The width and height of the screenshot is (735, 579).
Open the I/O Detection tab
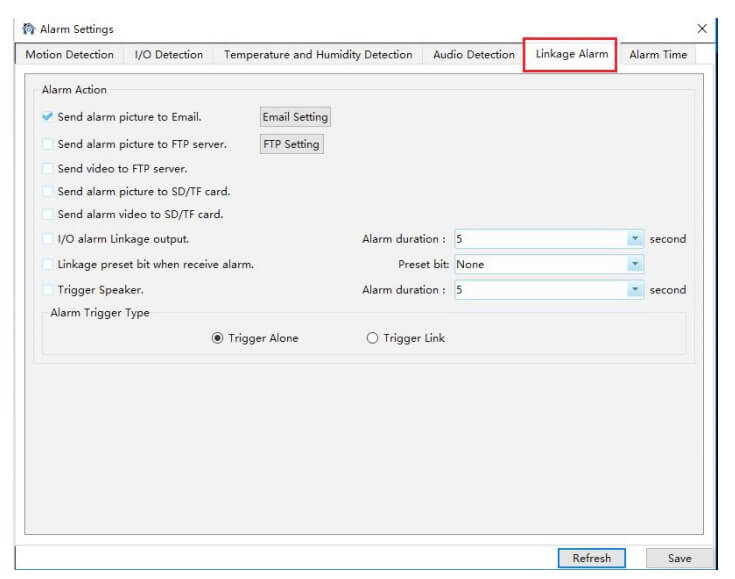(x=169, y=55)
